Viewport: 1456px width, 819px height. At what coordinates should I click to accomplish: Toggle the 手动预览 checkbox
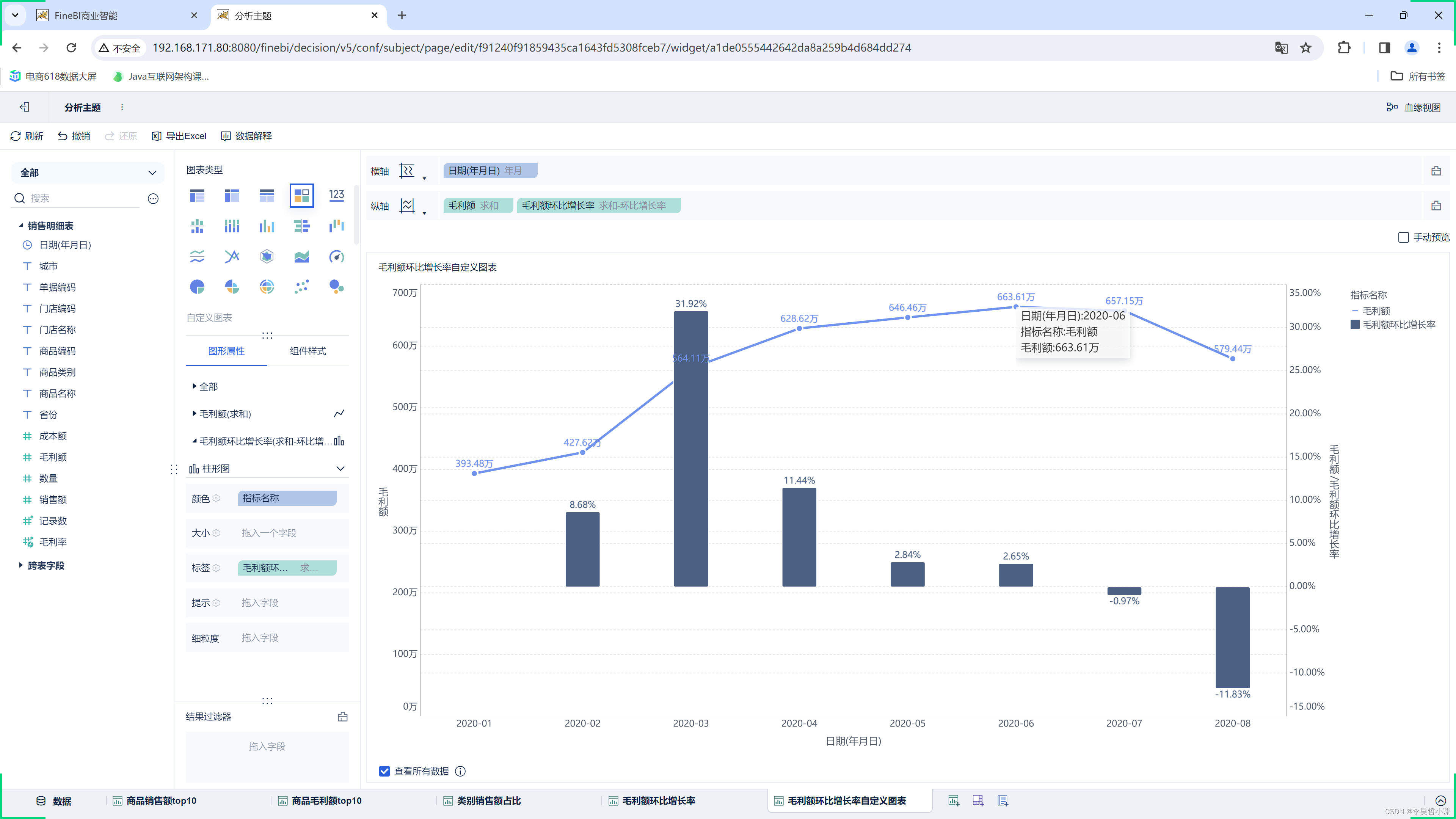click(x=1403, y=237)
